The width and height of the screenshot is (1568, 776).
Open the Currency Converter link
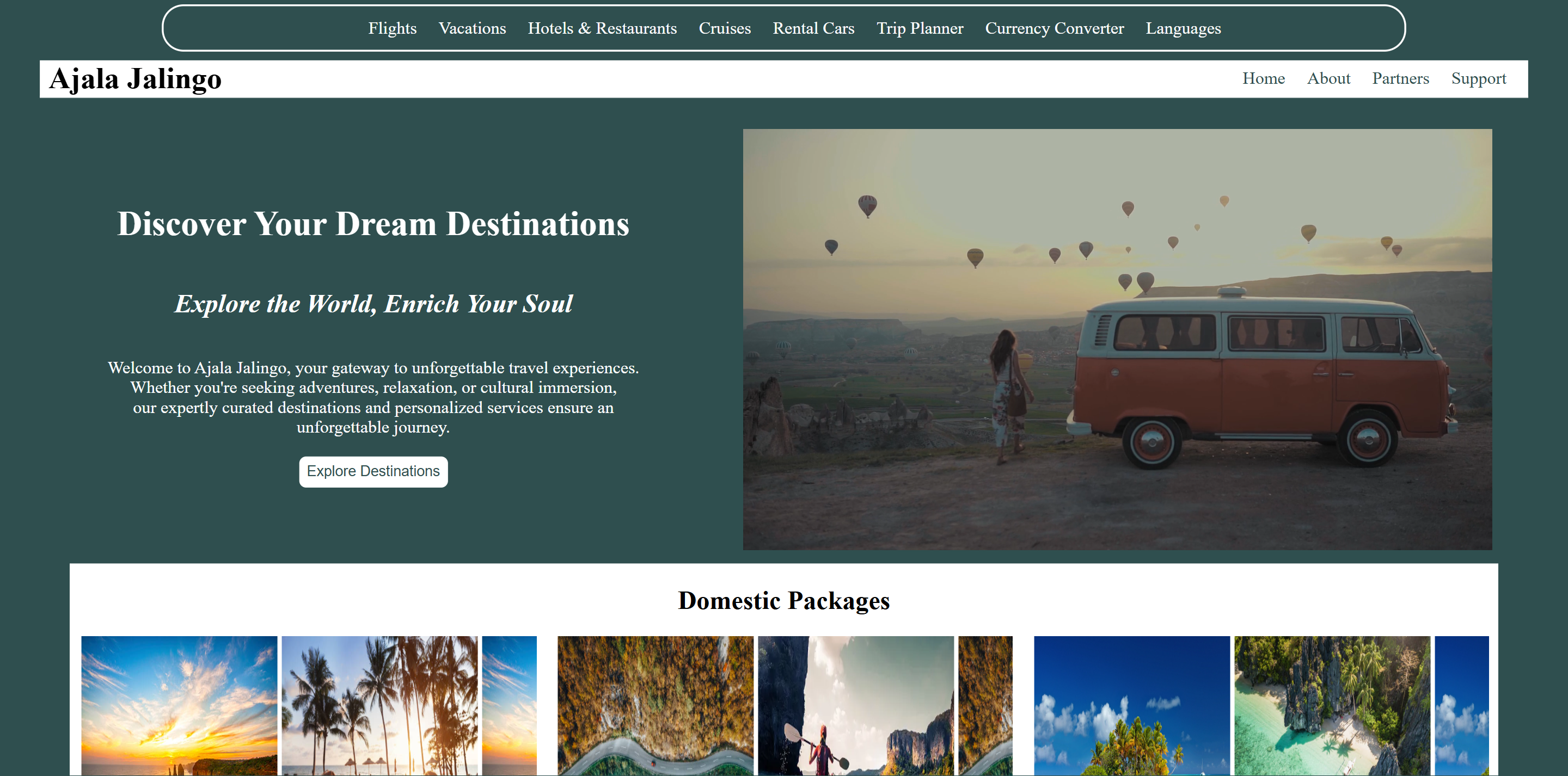click(1054, 29)
